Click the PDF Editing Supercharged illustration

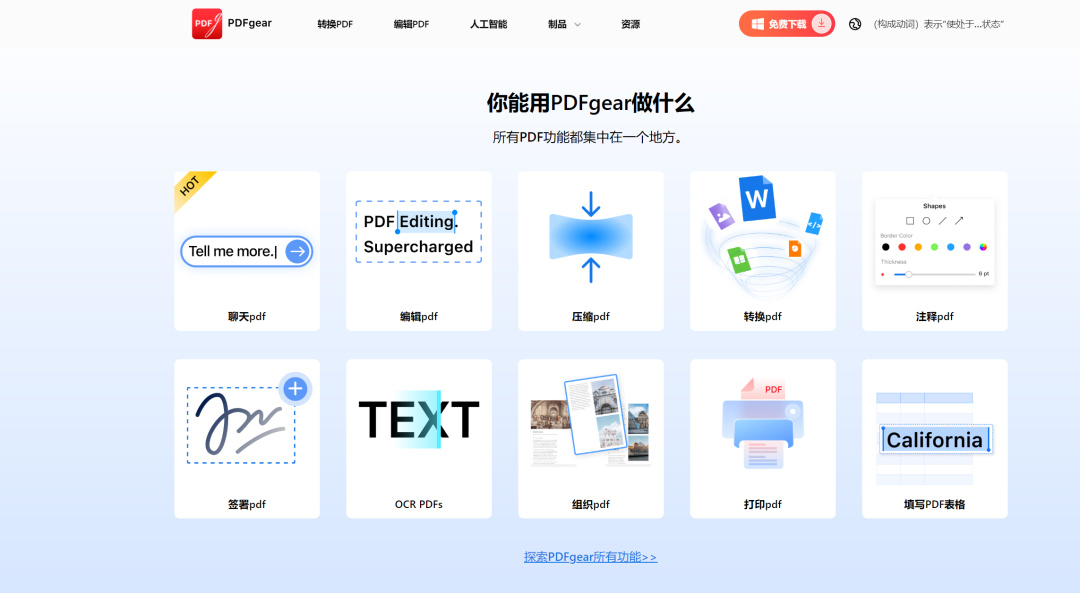(419, 232)
